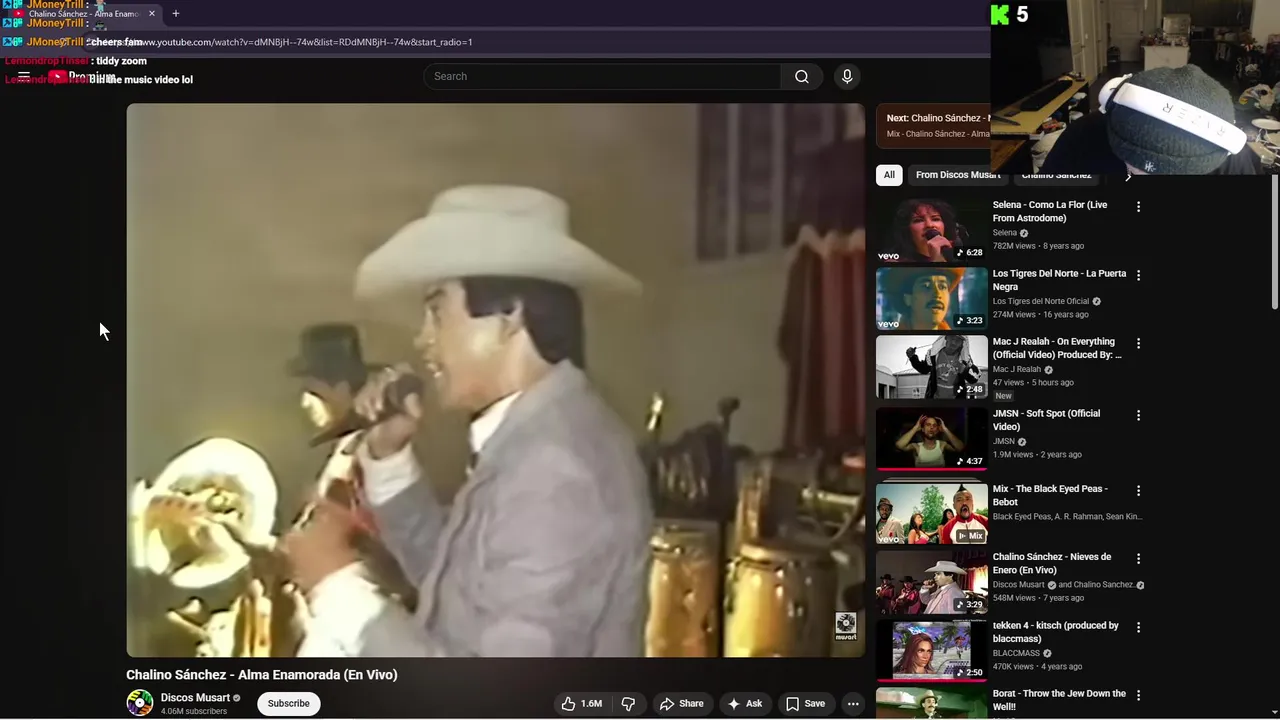Open options for Nieves de Enero video

tap(1138, 558)
